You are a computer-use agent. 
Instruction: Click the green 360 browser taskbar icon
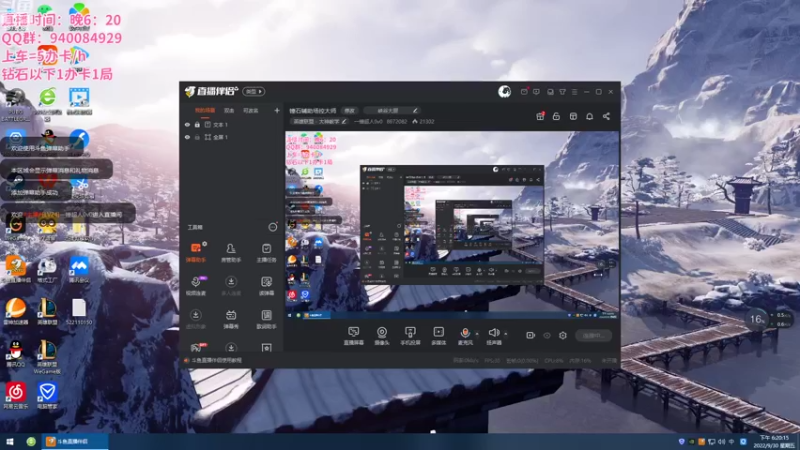[31, 442]
